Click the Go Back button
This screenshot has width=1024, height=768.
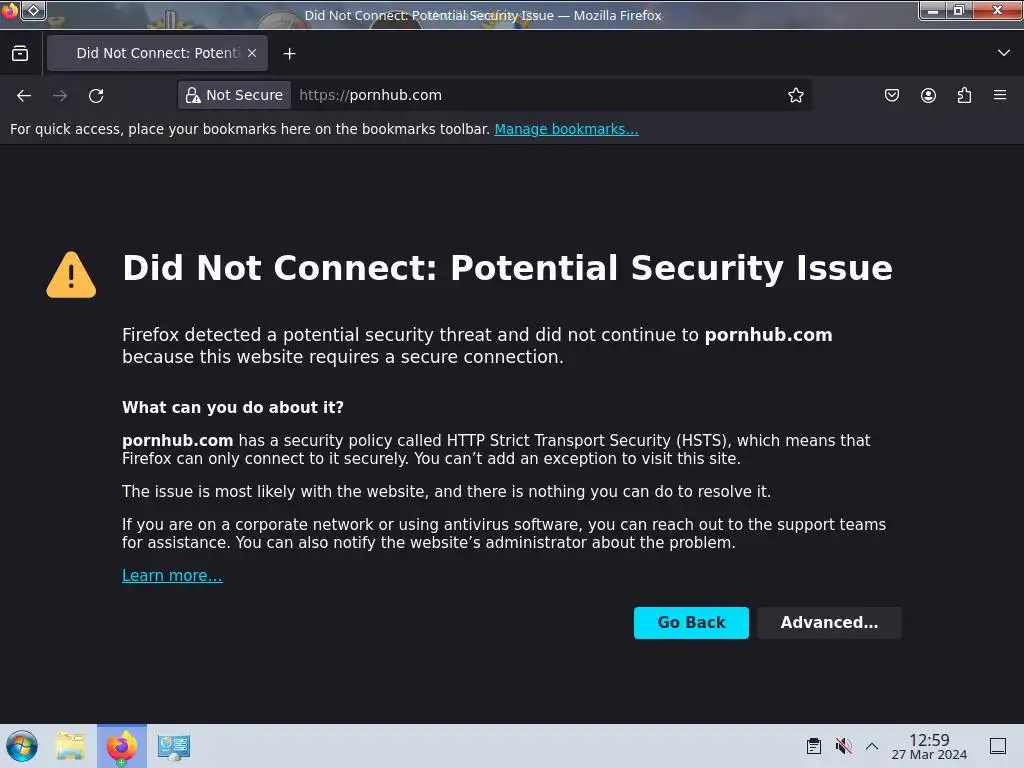(691, 622)
